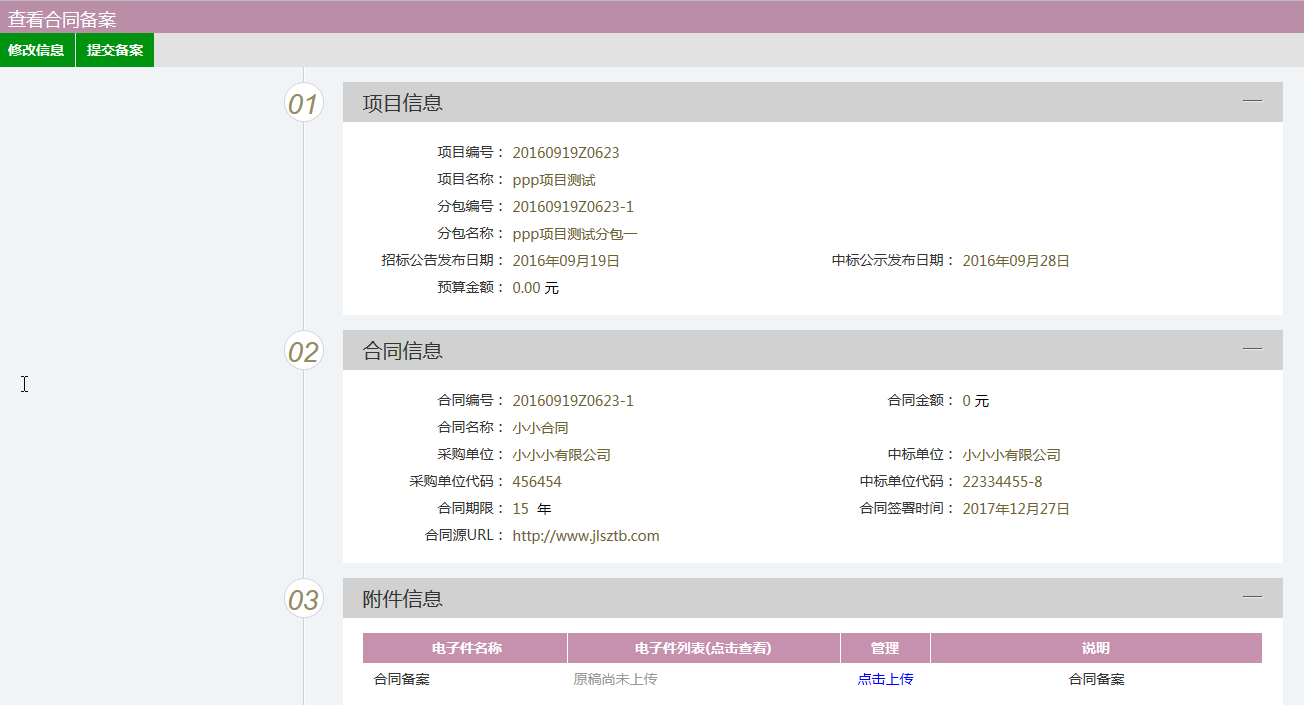Click the contract source URL http://www.jlsztb.com
Screen dimensions: 1304x705
[586, 536]
